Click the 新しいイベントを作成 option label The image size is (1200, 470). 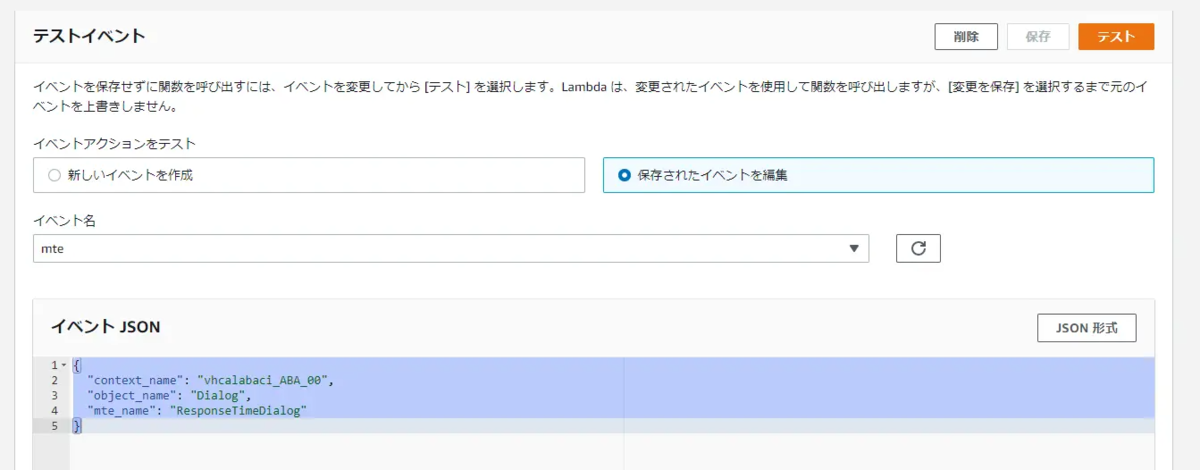(130, 175)
